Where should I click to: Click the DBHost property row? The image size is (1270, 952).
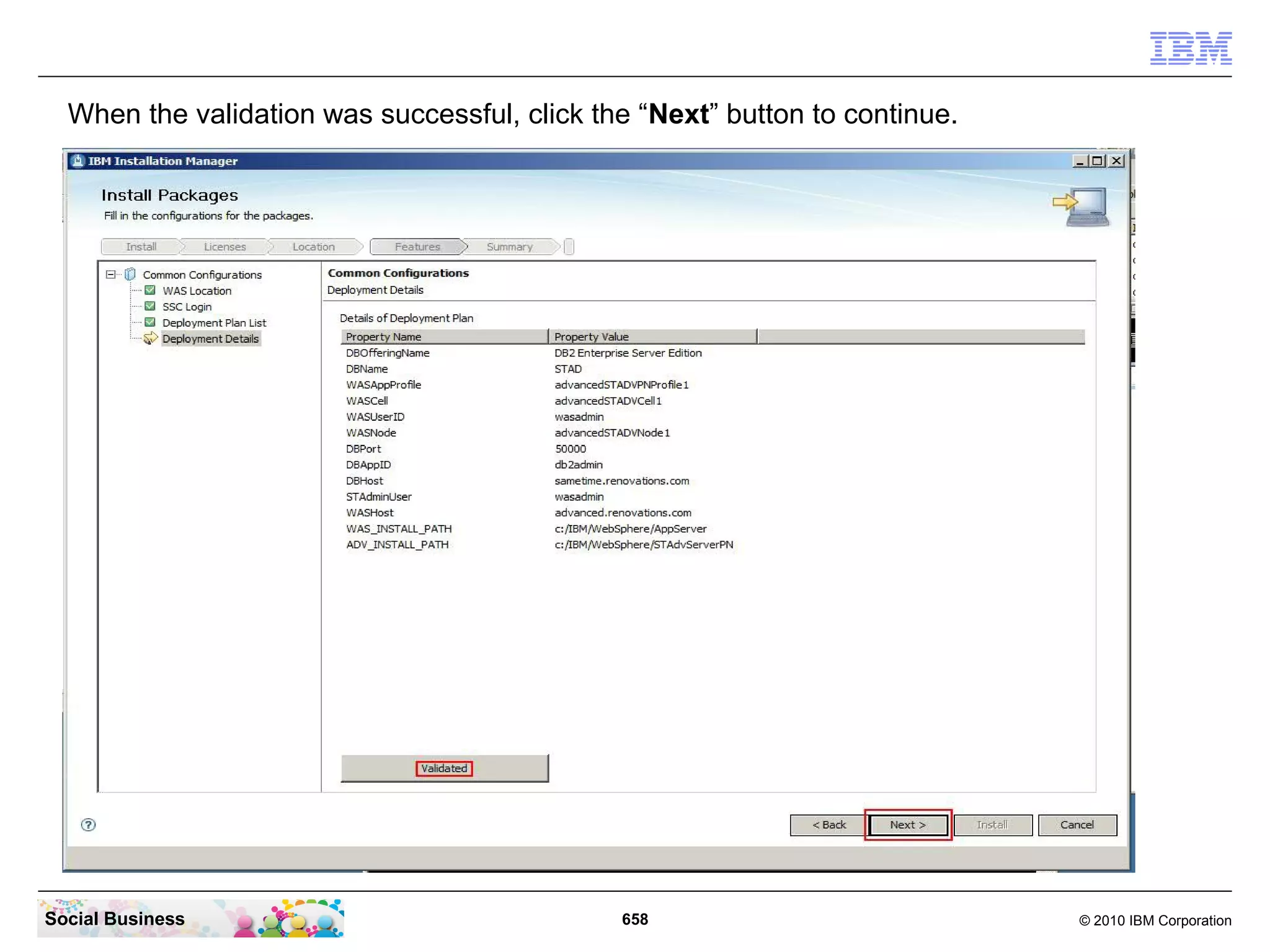[713, 481]
